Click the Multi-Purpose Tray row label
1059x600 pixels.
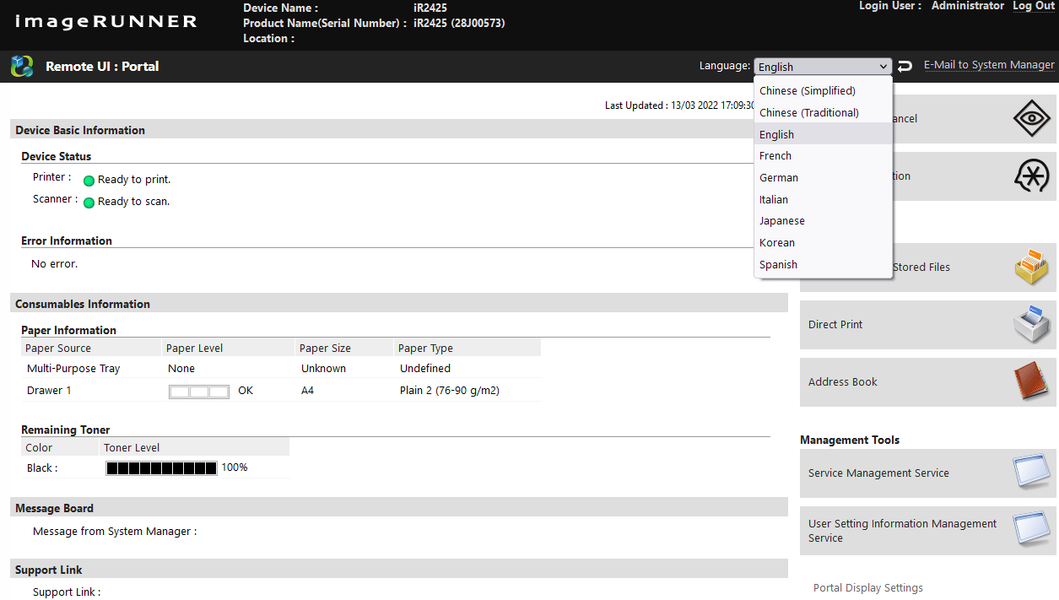pyautogui.click(x=74, y=368)
